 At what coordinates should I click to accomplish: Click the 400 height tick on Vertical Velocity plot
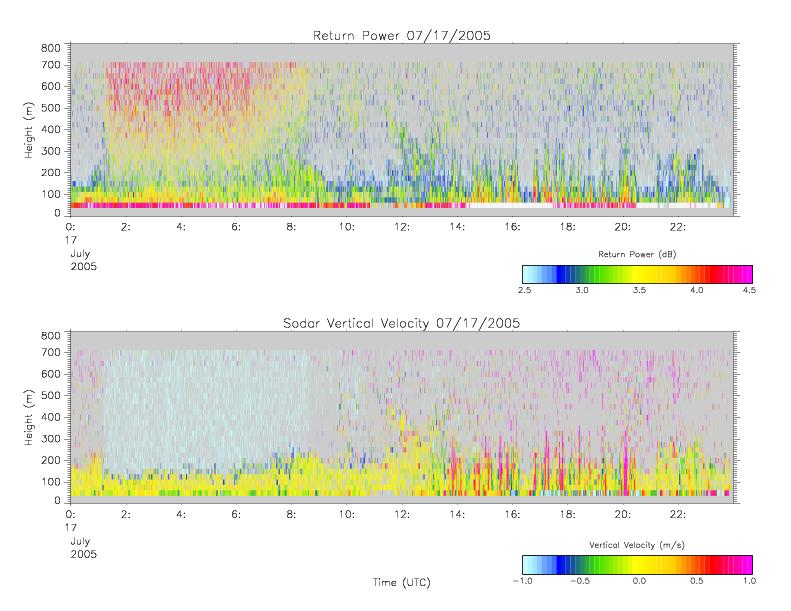click(50, 417)
